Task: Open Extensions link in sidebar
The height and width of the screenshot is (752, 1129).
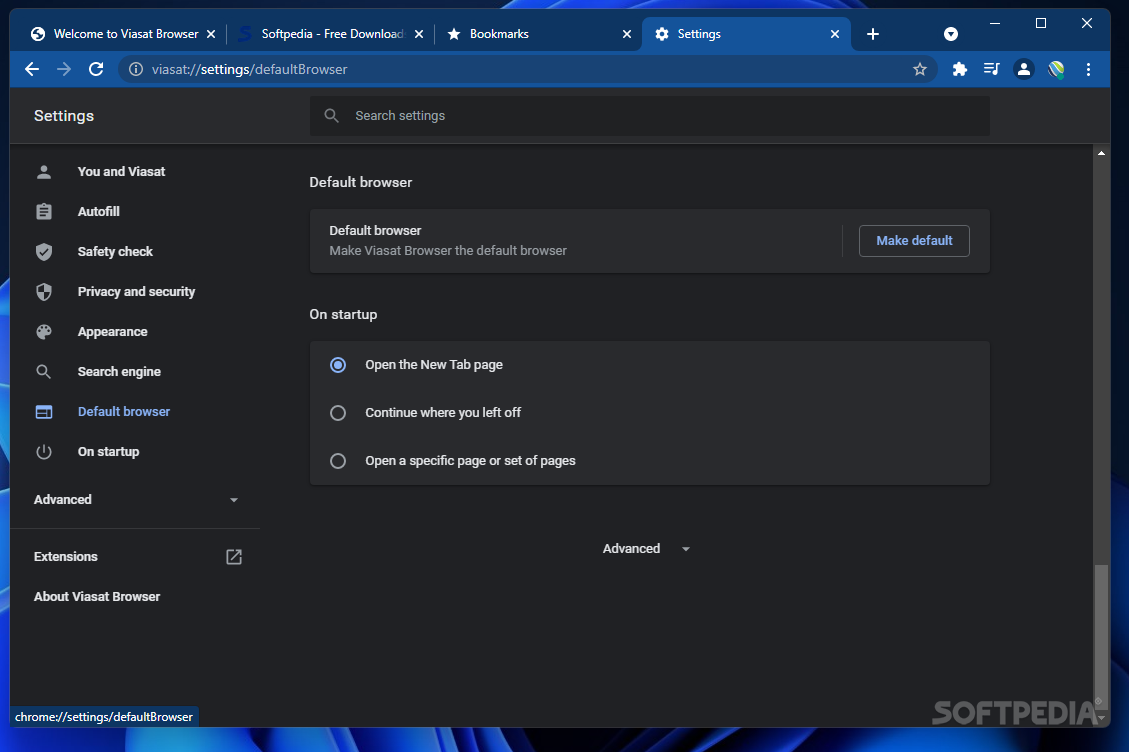Action: coord(66,556)
